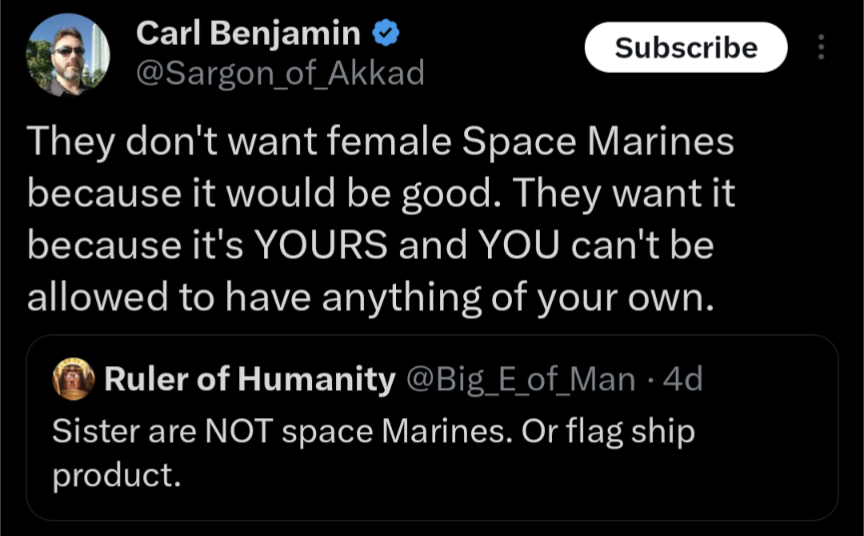
Task: Click the 4d timestamp on quoted post
Action: click(x=683, y=379)
